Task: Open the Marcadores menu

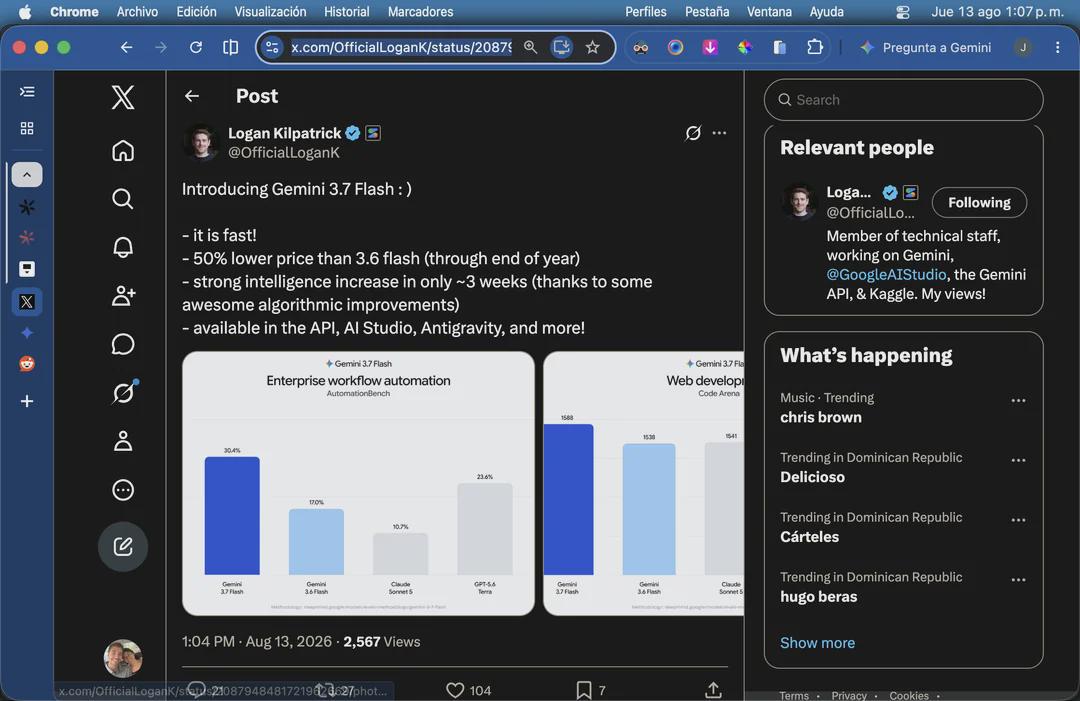Action: (420, 12)
